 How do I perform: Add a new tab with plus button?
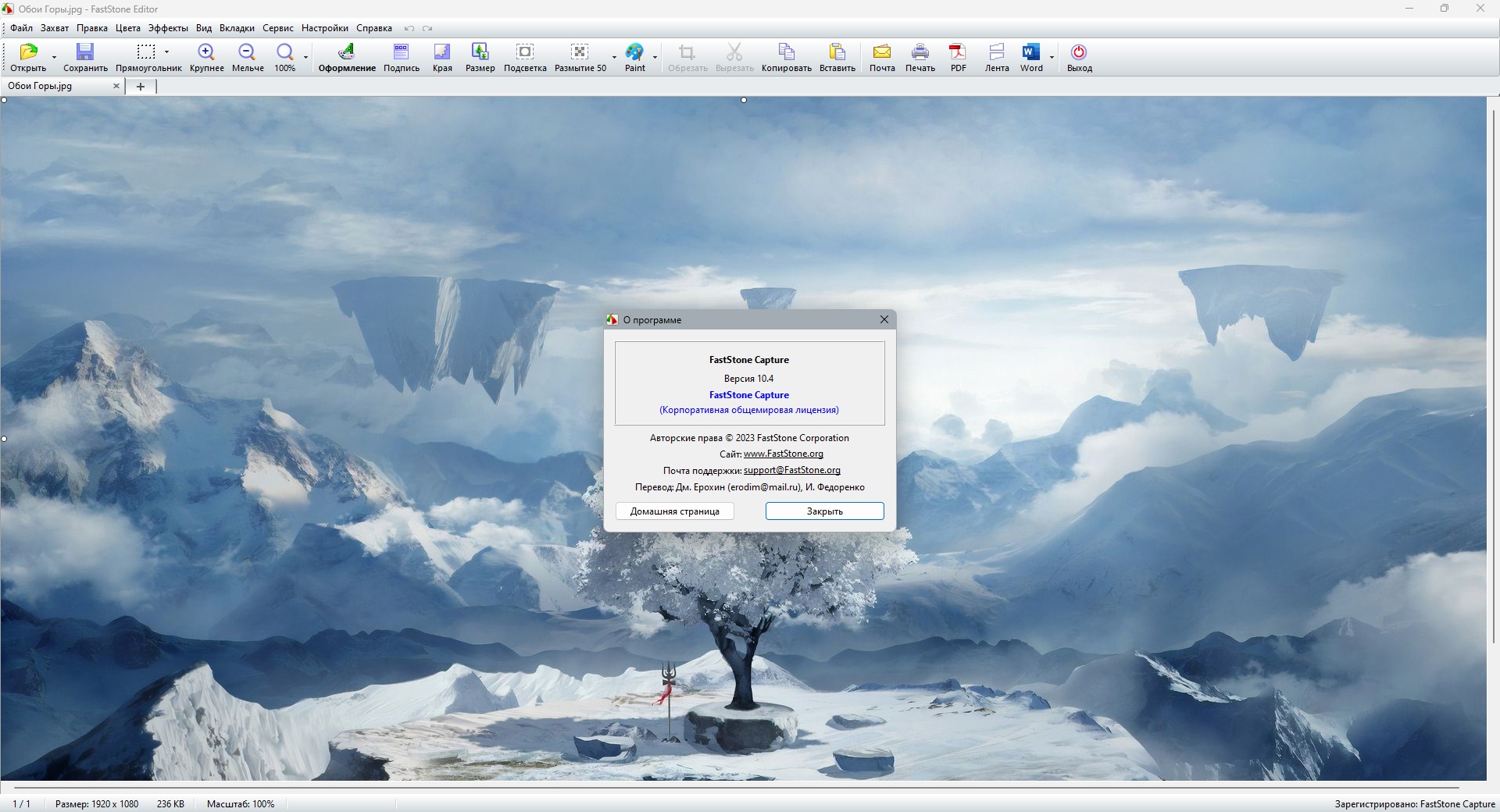(141, 87)
